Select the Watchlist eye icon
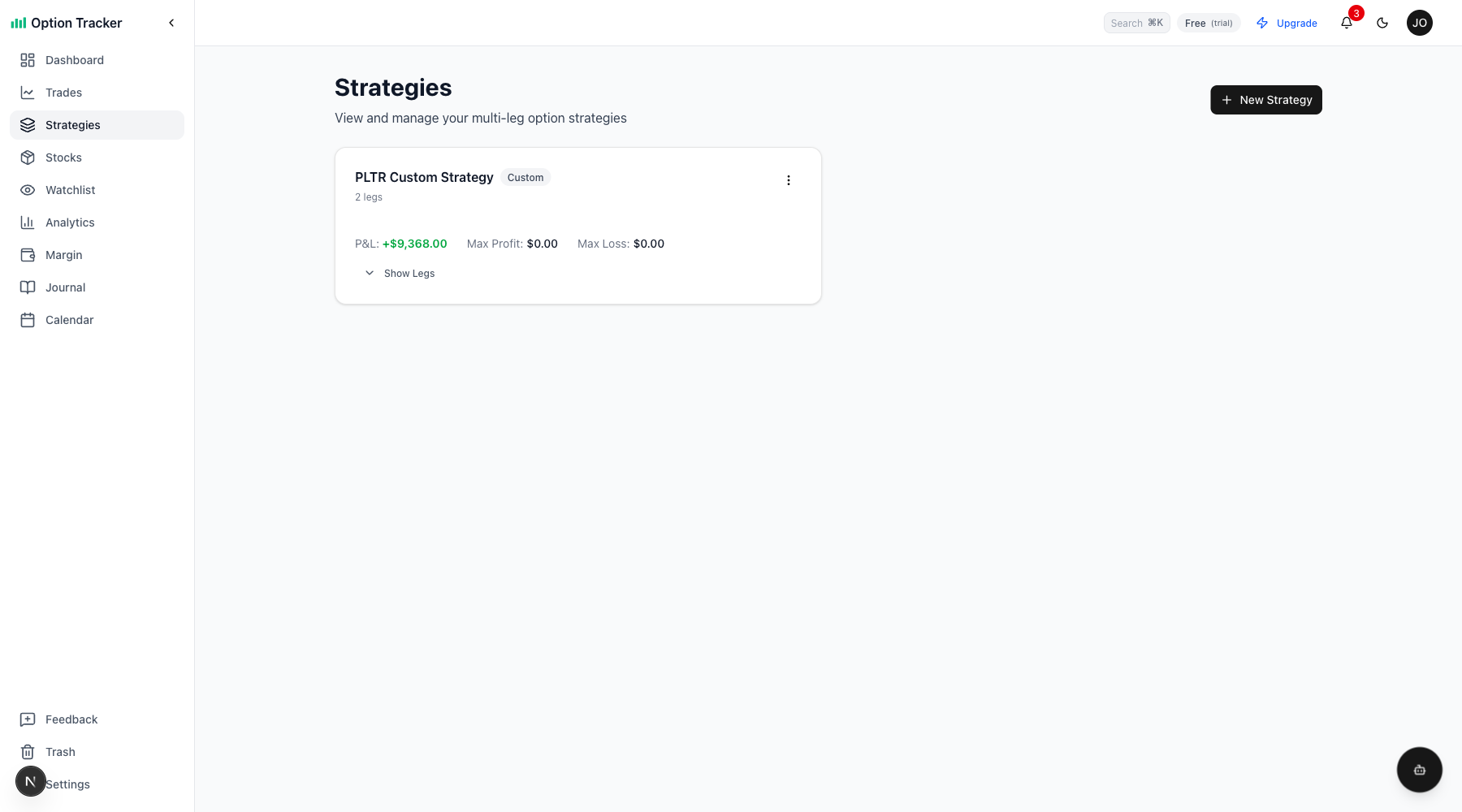This screenshot has width=1462, height=812. 28,189
